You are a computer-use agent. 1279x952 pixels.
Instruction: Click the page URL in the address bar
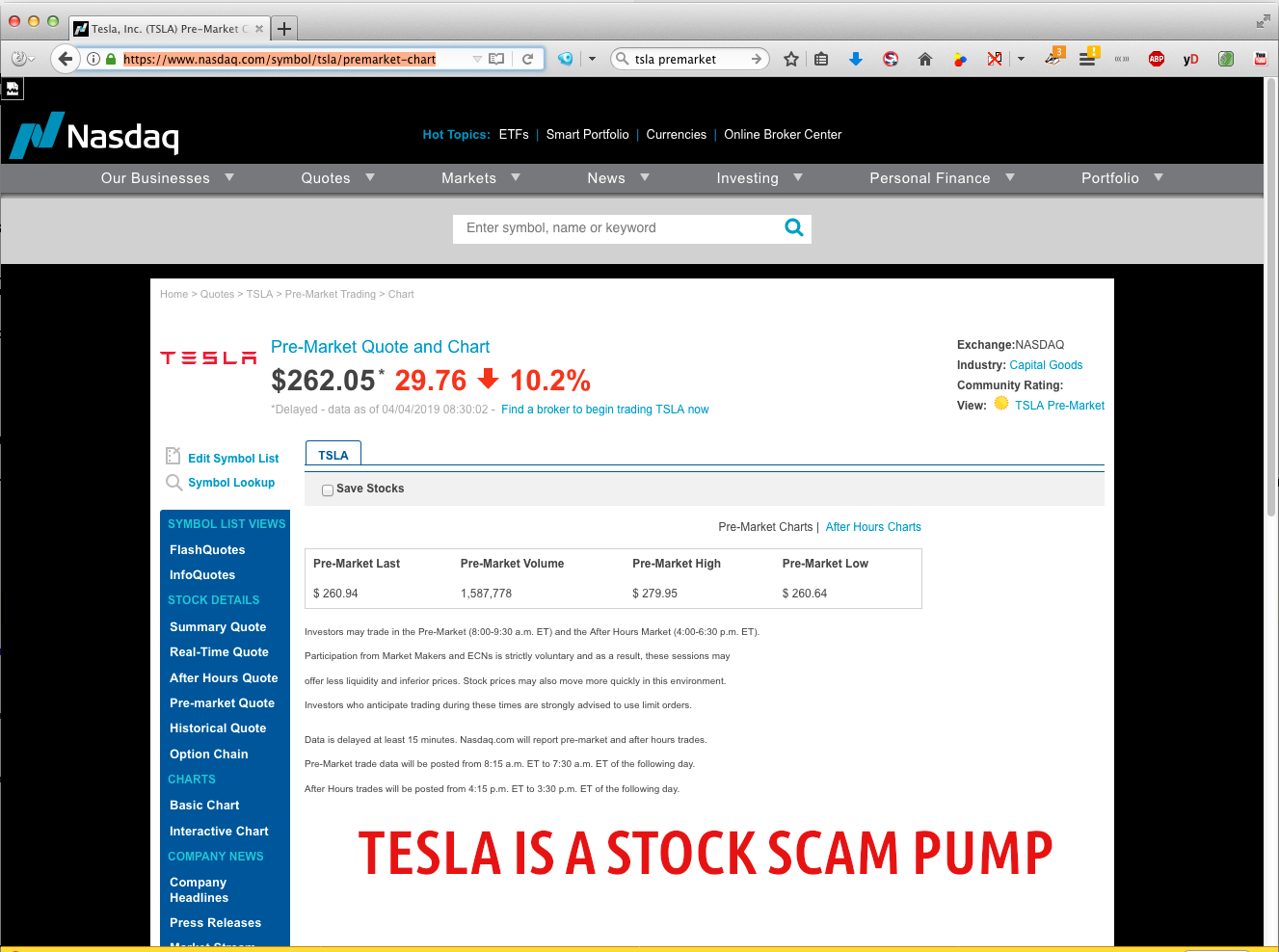(280, 60)
